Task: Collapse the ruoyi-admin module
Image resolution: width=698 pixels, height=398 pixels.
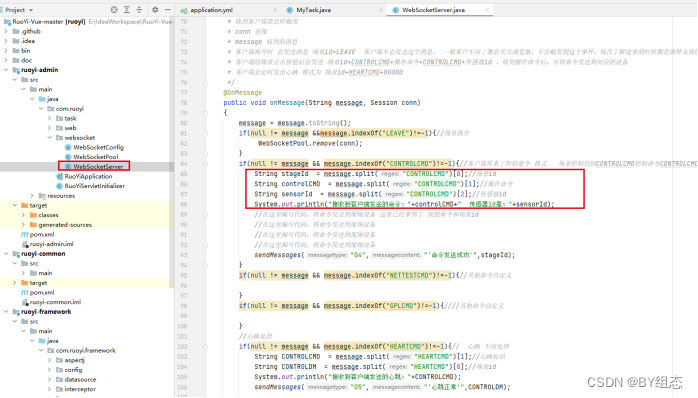Action: coord(6,70)
